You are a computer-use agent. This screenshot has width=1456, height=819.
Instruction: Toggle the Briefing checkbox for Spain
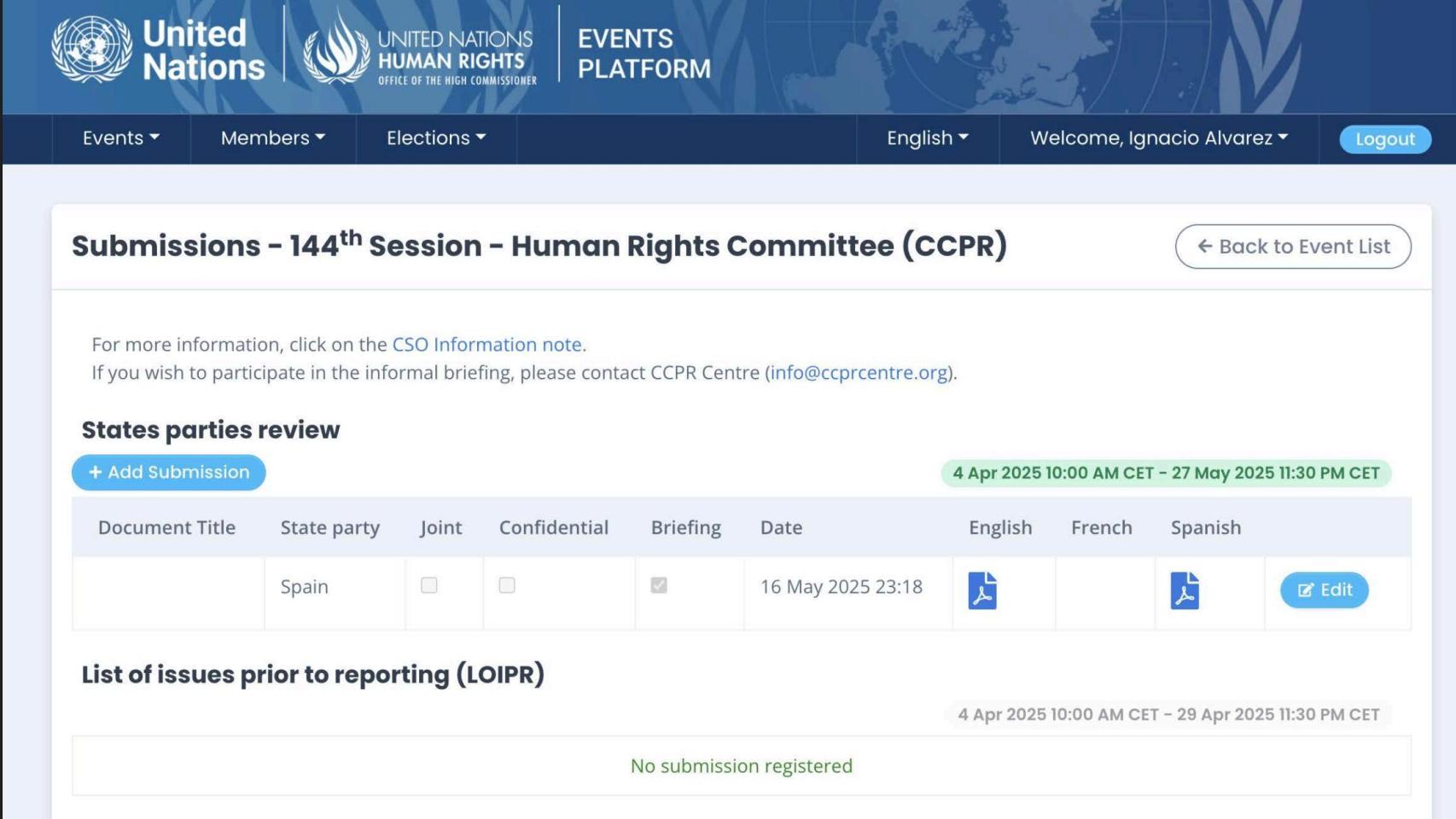[659, 585]
